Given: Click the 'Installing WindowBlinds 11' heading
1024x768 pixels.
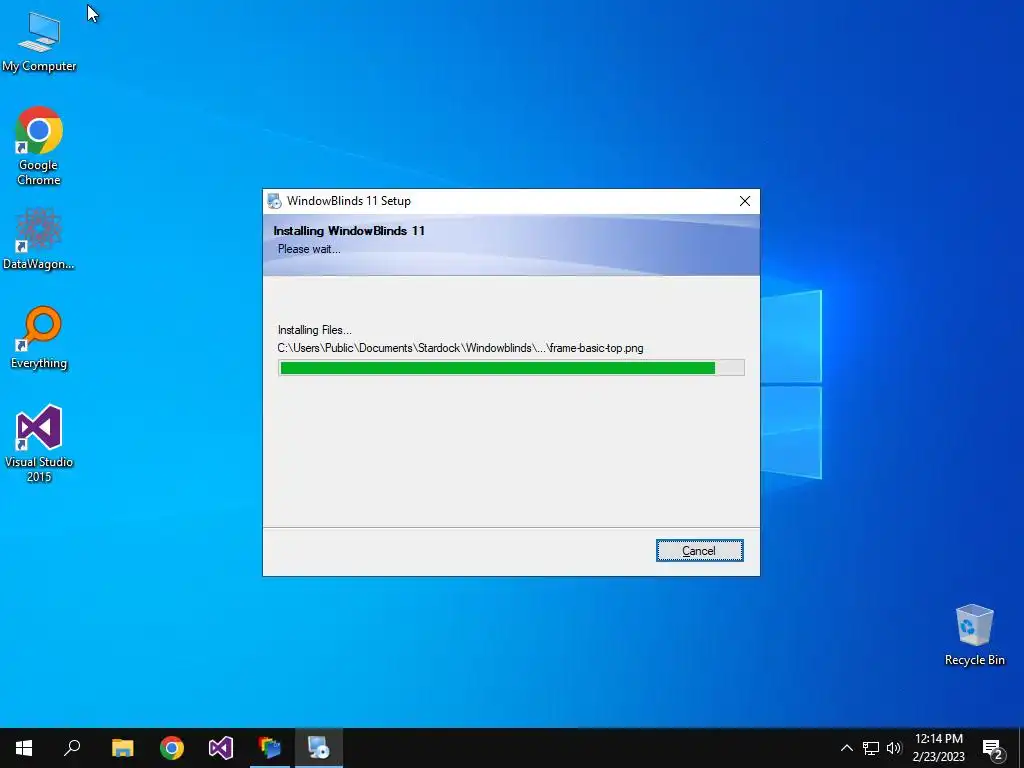Looking at the screenshot, I should (x=349, y=231).
